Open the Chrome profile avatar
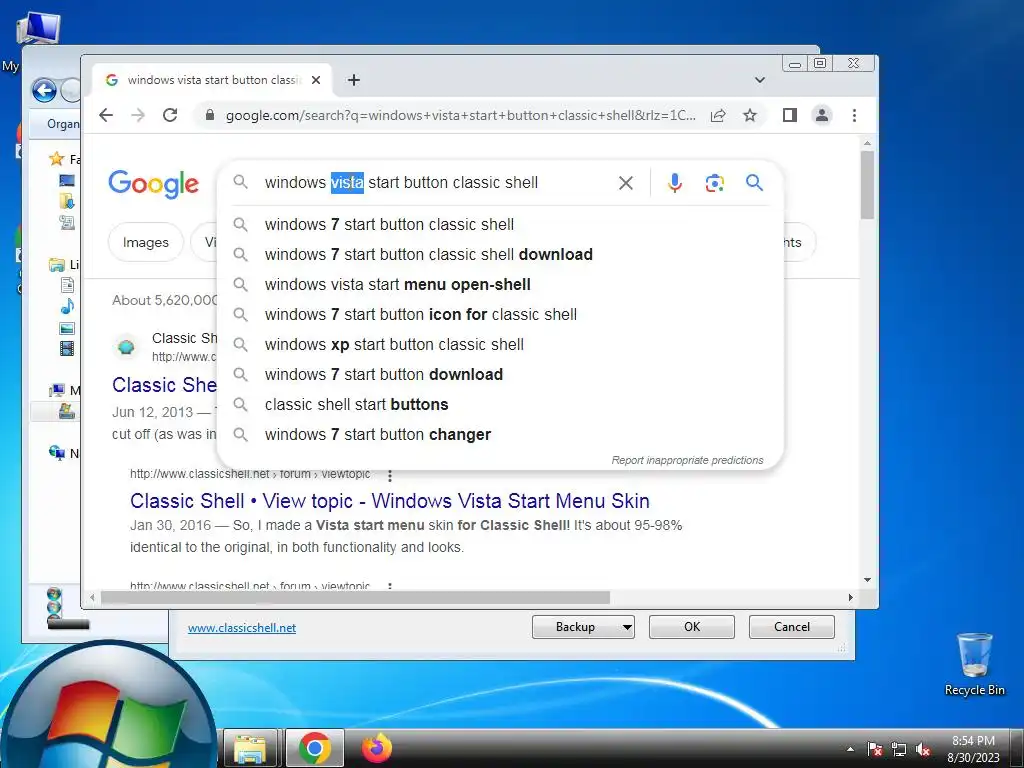This screenshot has width=1024, height=768. 822,116
